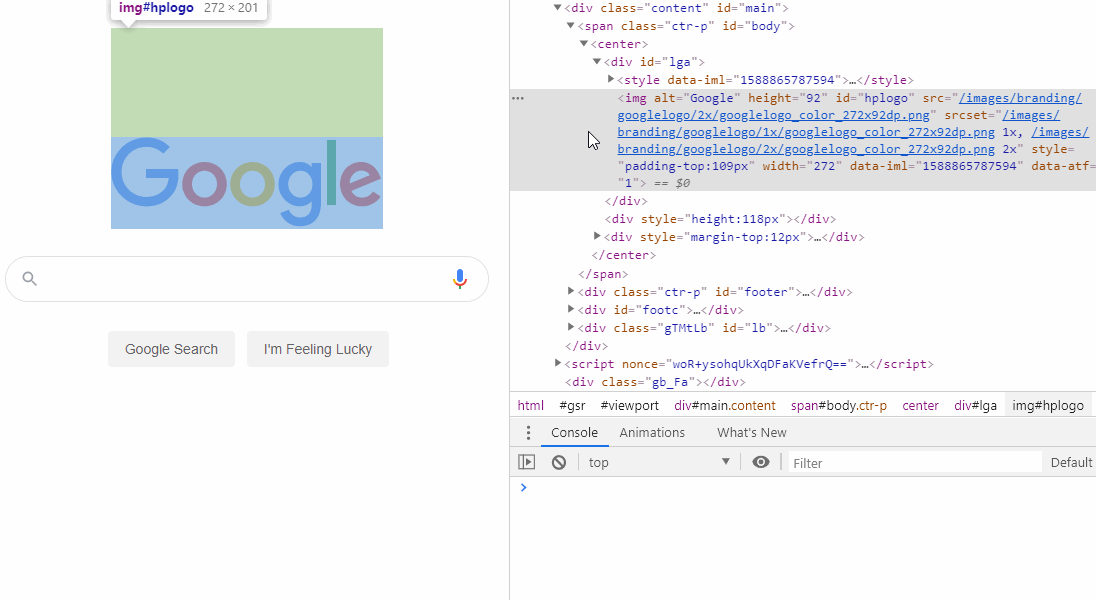The height and width of the screenshot is (600, 1096).
Task: Select #gsr in the breadcrumb bar
Action: 572,406
